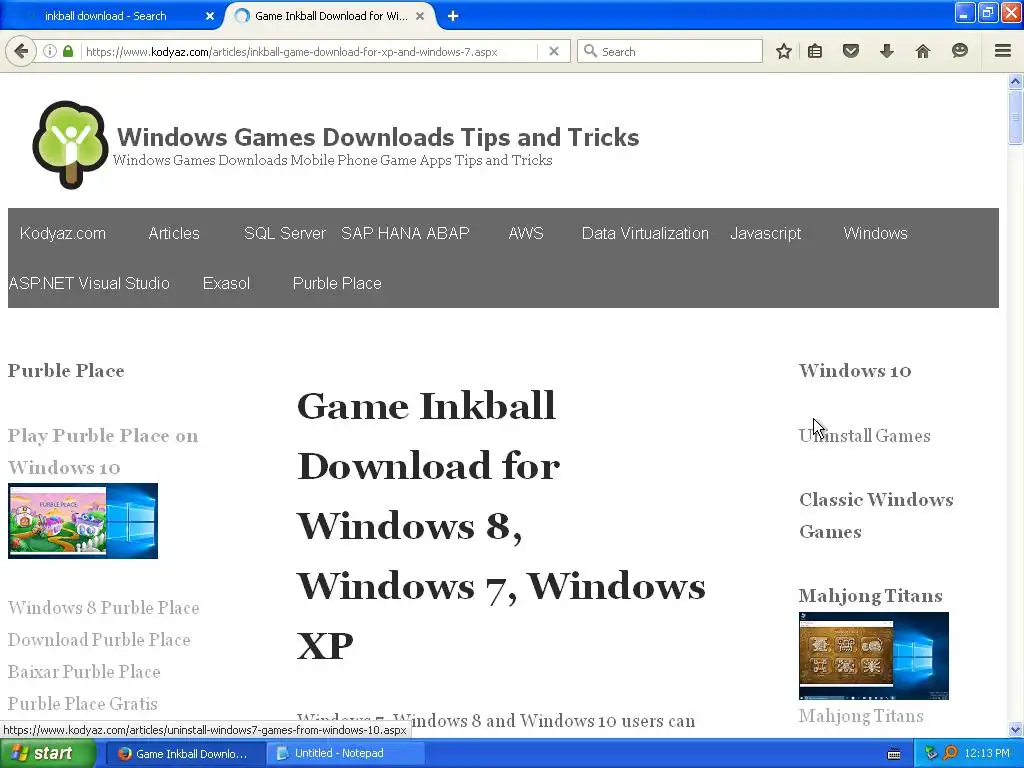
Task: Open the Download Purble Place link
Action: pos(99,639)
